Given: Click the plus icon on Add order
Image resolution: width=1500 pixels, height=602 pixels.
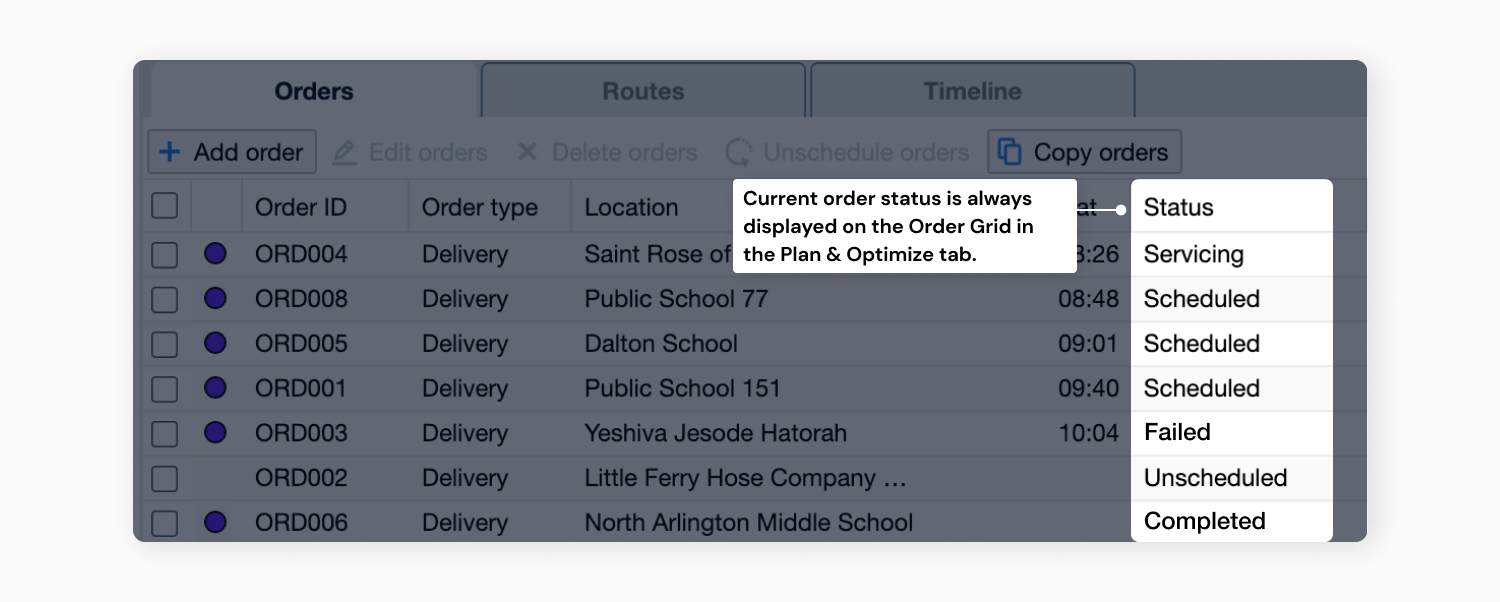Looking at the screenshot, I should [170, 152].
